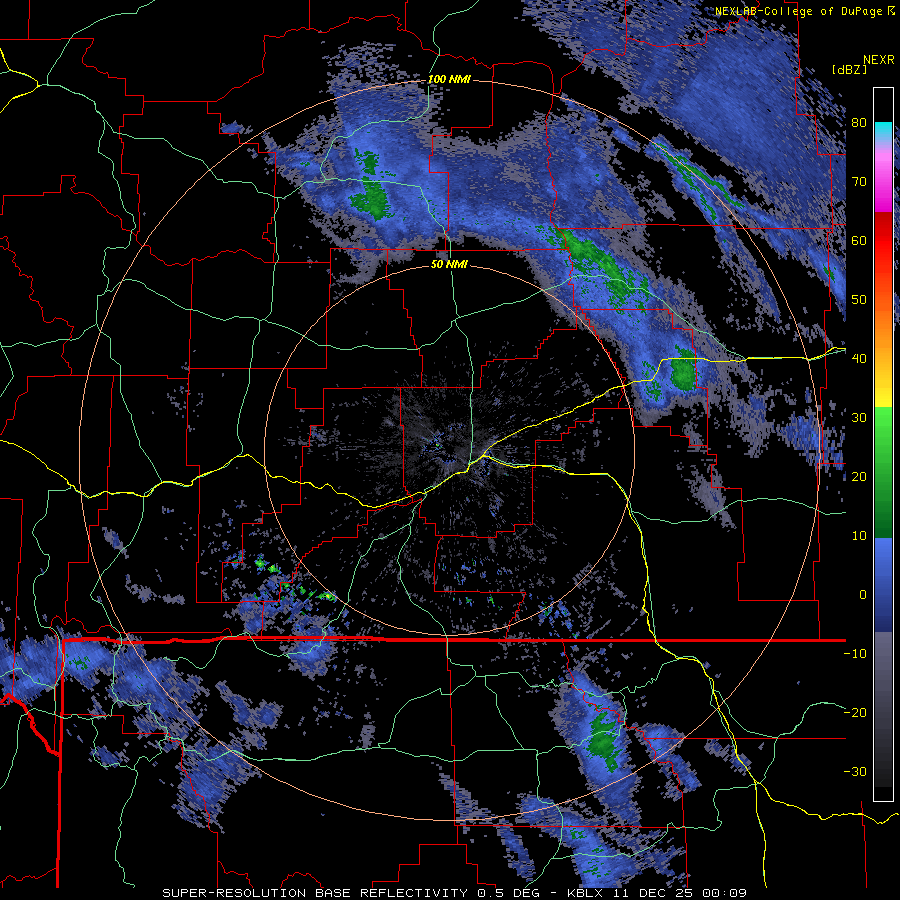
Task: Click the 50 NMI range ring label
Action: [x=449, y=265]
